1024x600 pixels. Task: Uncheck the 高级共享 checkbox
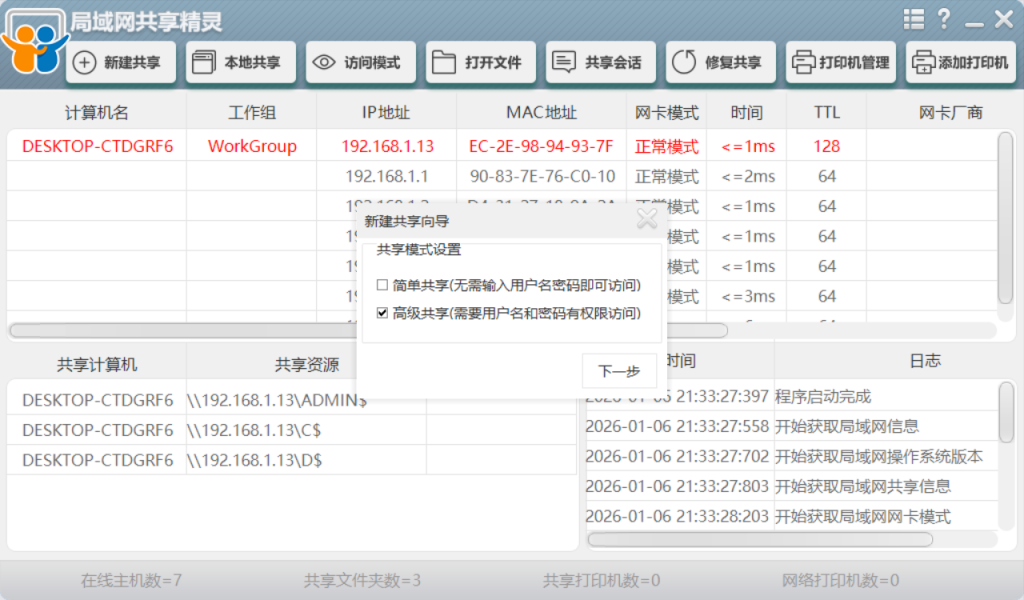click(x=382, y=313)
